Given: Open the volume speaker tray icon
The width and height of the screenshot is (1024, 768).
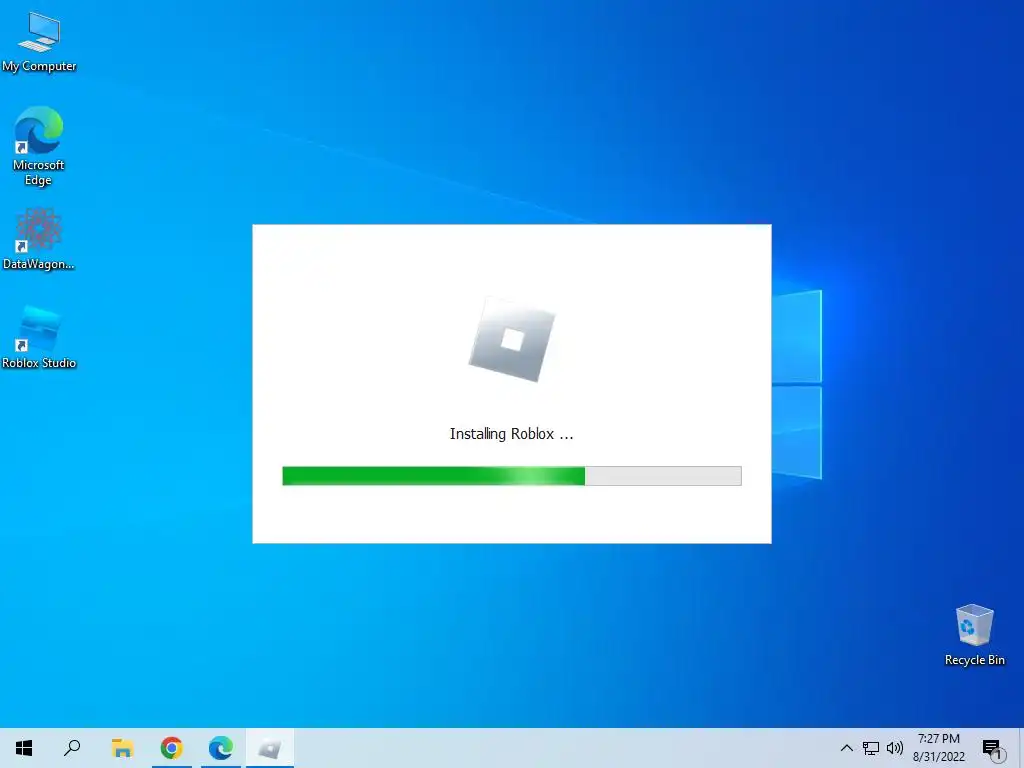Looking at the screenshot, I should coord(895,748).
